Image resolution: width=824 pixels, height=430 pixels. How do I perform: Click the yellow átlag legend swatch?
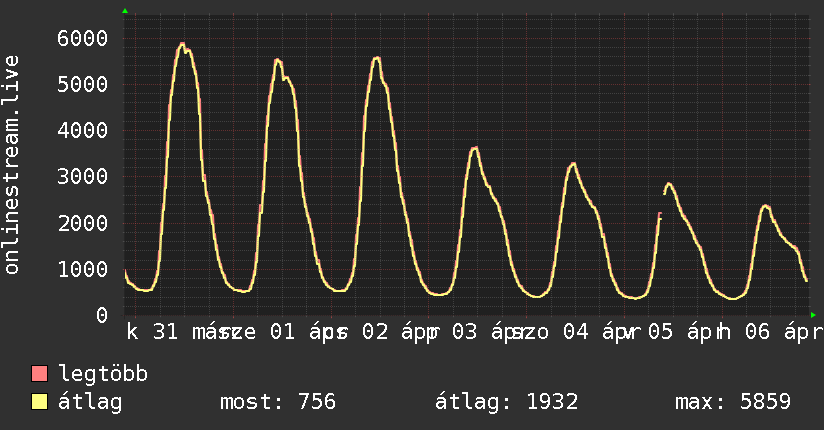click(40, 402)
